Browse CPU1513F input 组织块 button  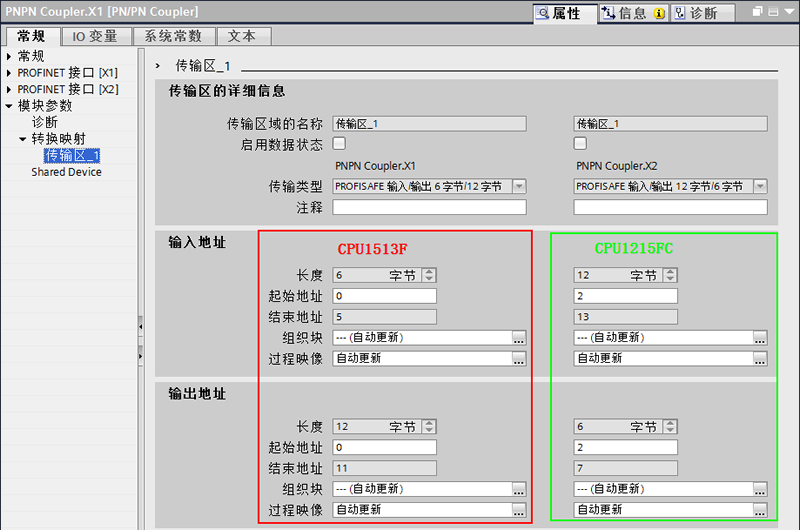point(519,338)
